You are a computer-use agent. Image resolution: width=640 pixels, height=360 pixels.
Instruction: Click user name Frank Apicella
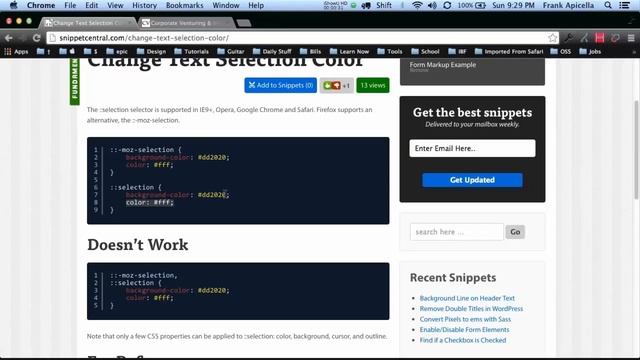point(568,5)
